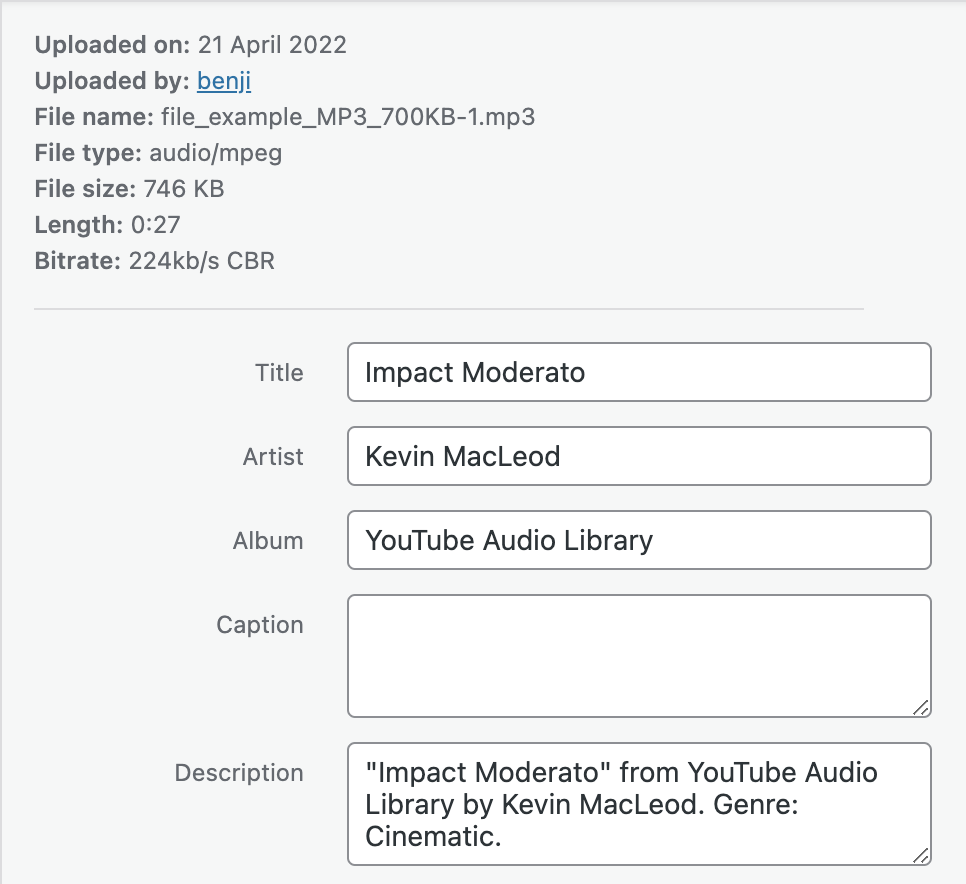
Task: Click the audio/mpeg file type value
Action: pyautogui.click(x=216, y=153)
